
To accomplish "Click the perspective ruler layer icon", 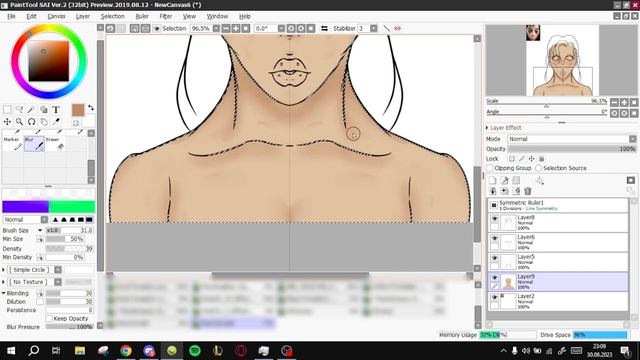I will coord(540,180).
